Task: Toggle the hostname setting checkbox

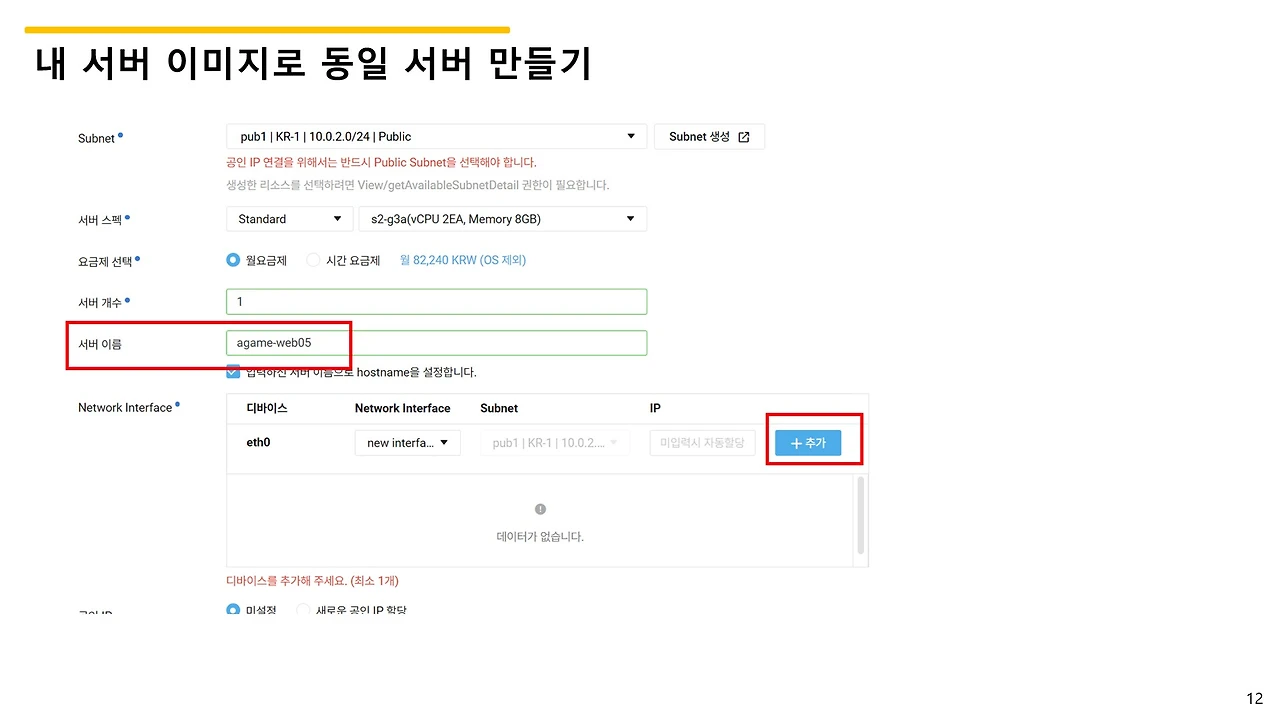Action: click(232, 371)
